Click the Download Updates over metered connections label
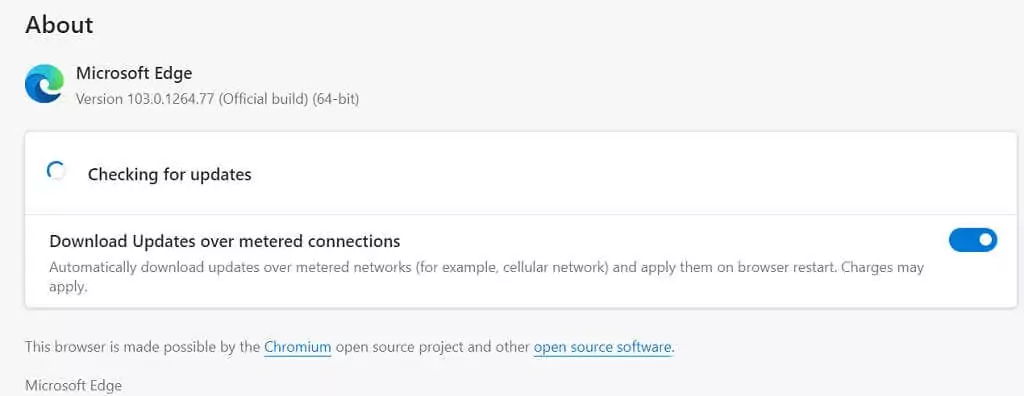Image resolution: width=1024 pixels, height=396 pixels. (x=225, y=241)
